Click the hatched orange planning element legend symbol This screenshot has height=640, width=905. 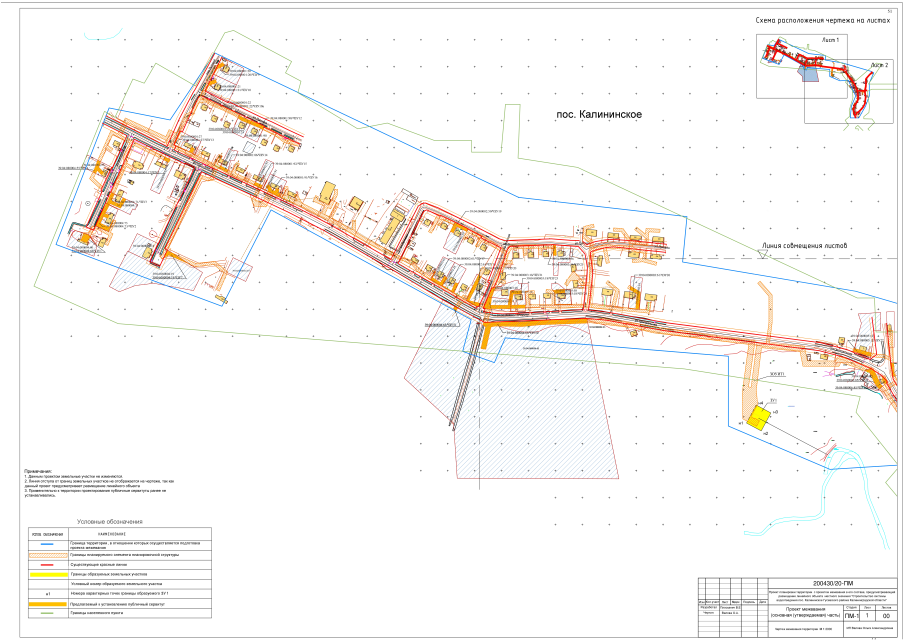point(46,555)
